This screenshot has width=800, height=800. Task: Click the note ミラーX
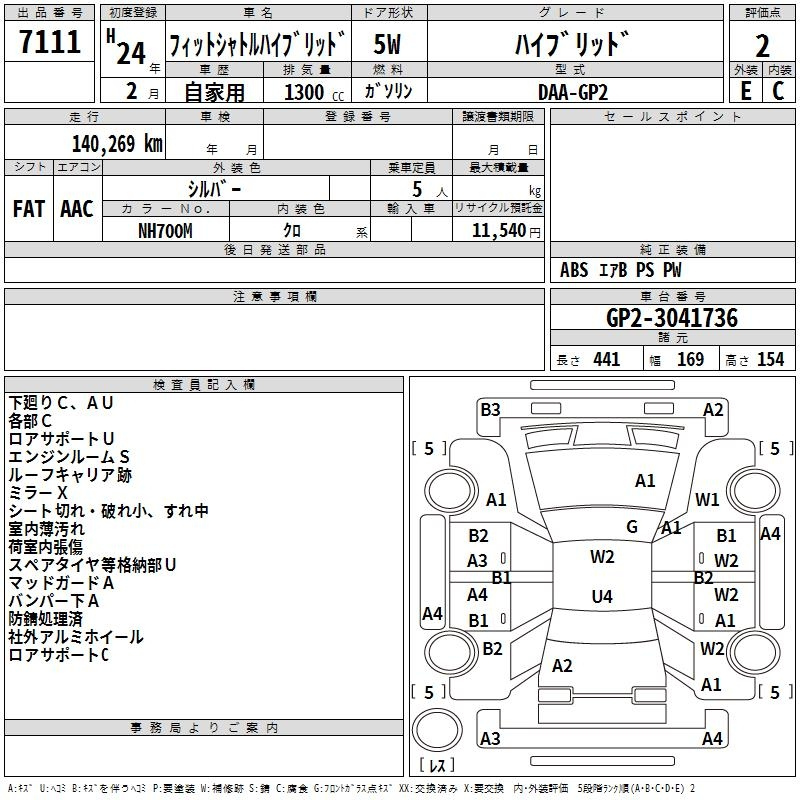(38, 493)
